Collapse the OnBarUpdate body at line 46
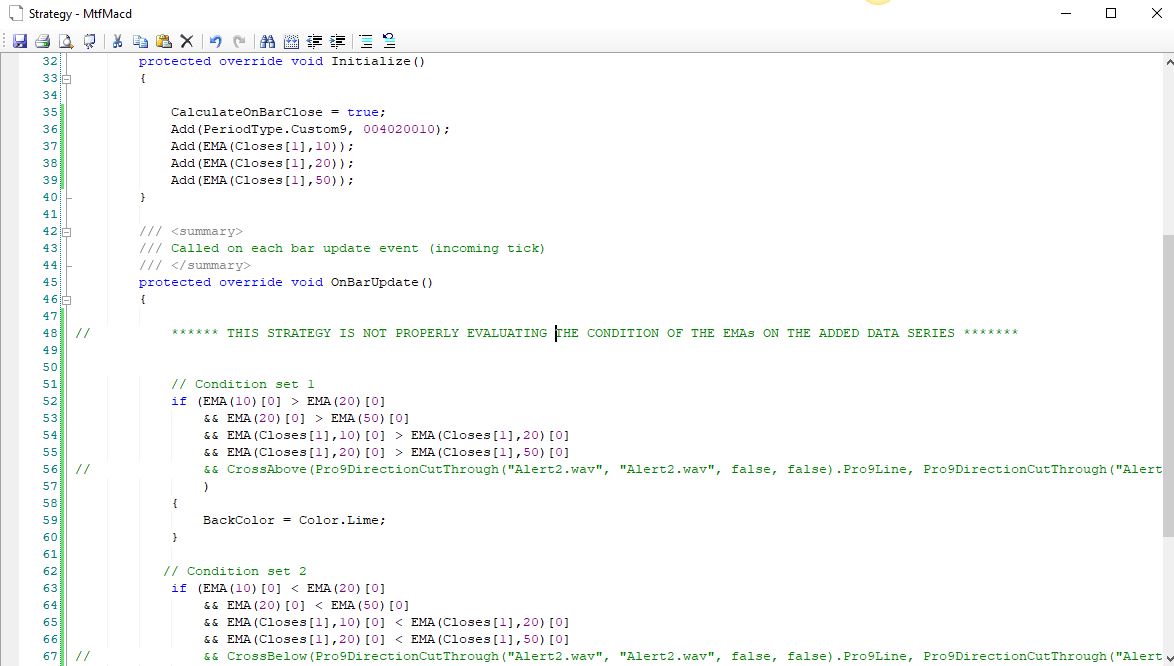This screenshot has height=666, width=1174. click(x=67, y=300)
